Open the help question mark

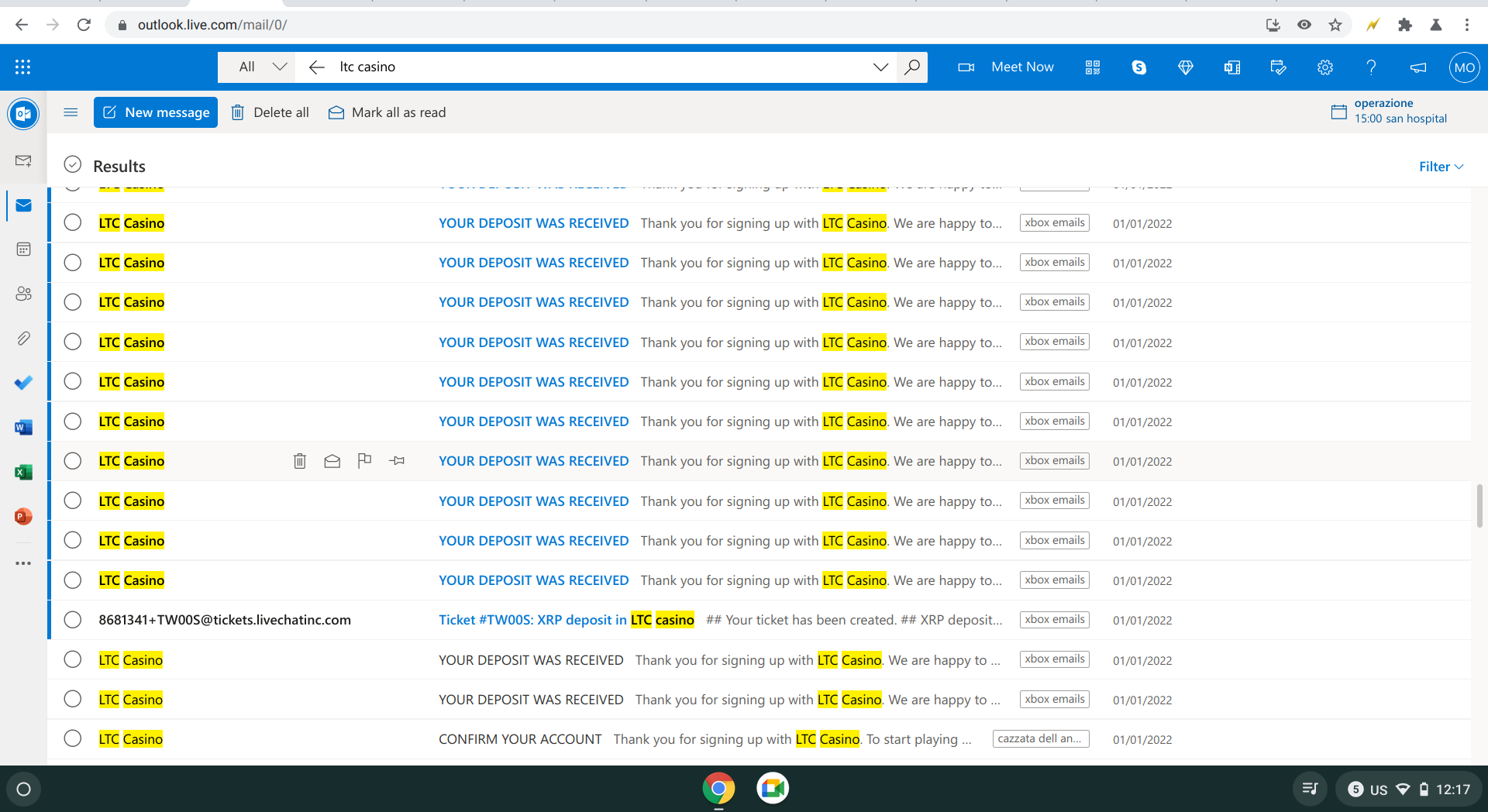1372,67
